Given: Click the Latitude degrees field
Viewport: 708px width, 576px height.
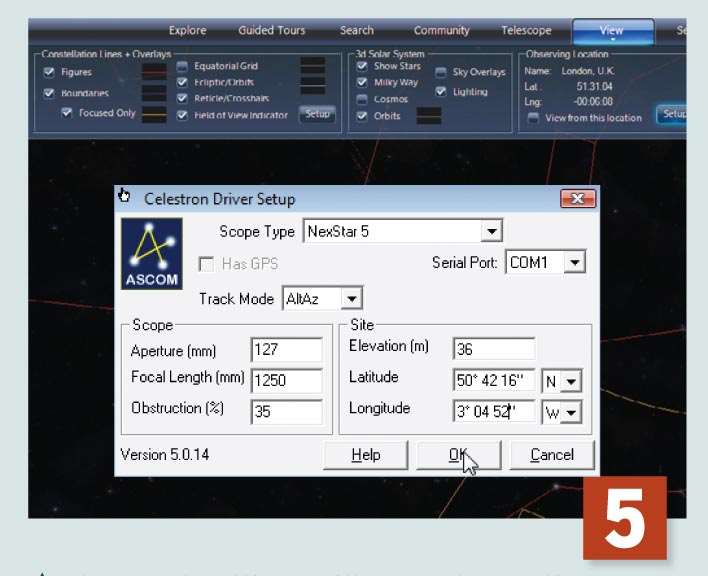Looking at the screenshot, I should [494, 381].
